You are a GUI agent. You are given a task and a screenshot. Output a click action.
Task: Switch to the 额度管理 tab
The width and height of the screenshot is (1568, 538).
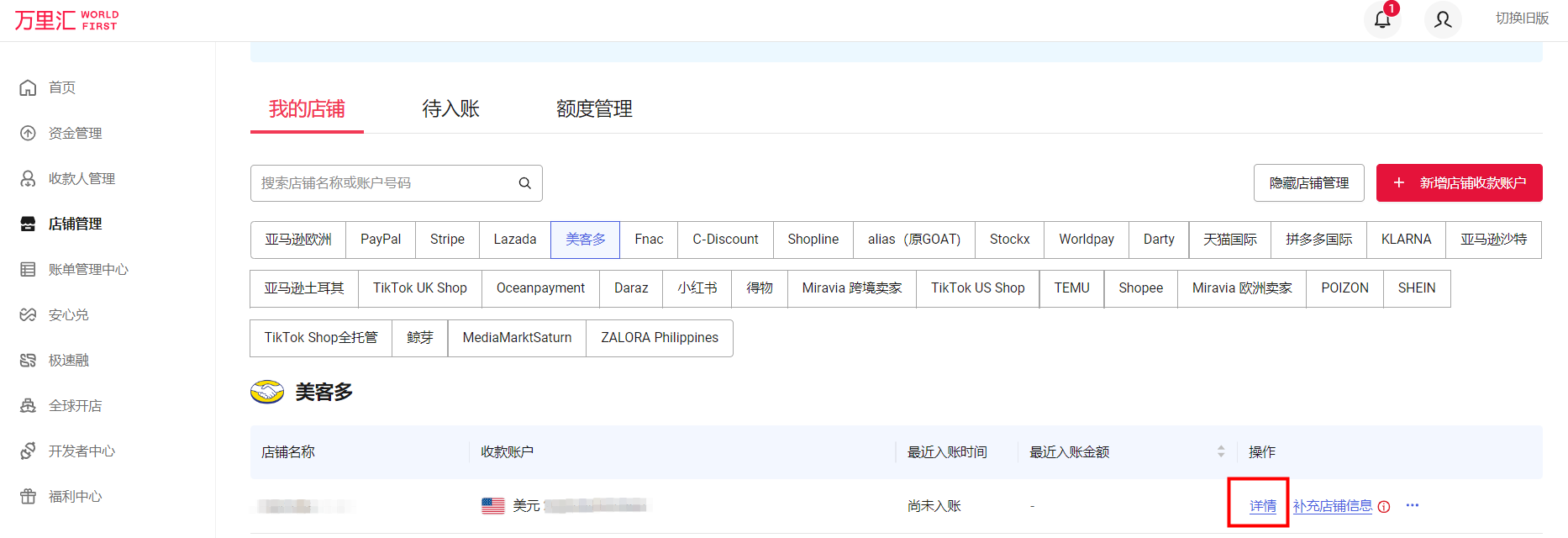click(594, 109)
